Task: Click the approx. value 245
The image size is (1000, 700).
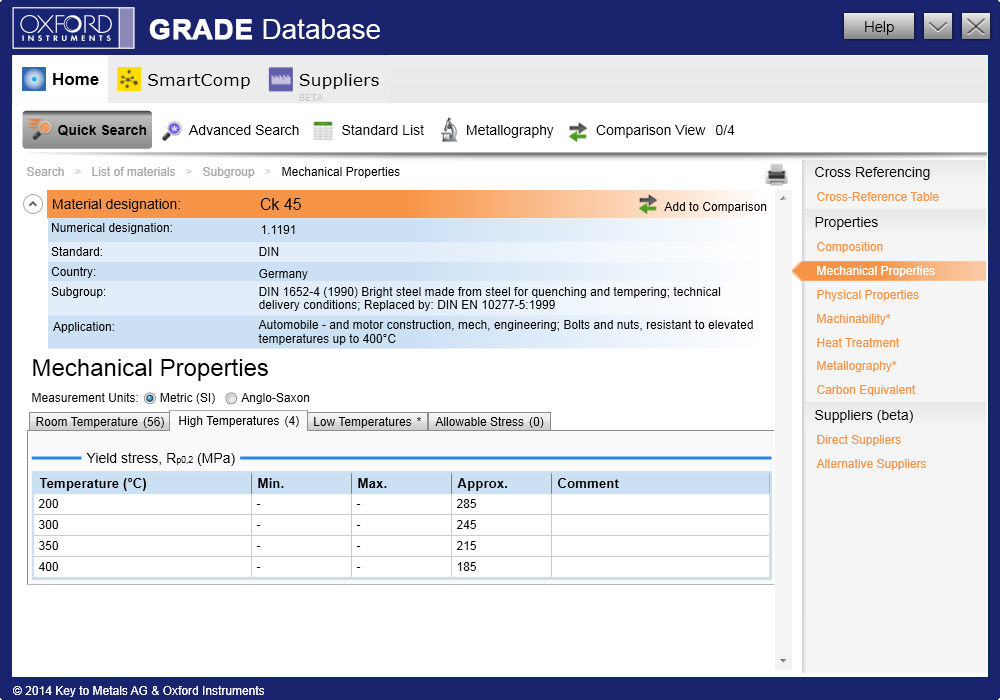Action: pyautogui.click(x=502, y=525)
